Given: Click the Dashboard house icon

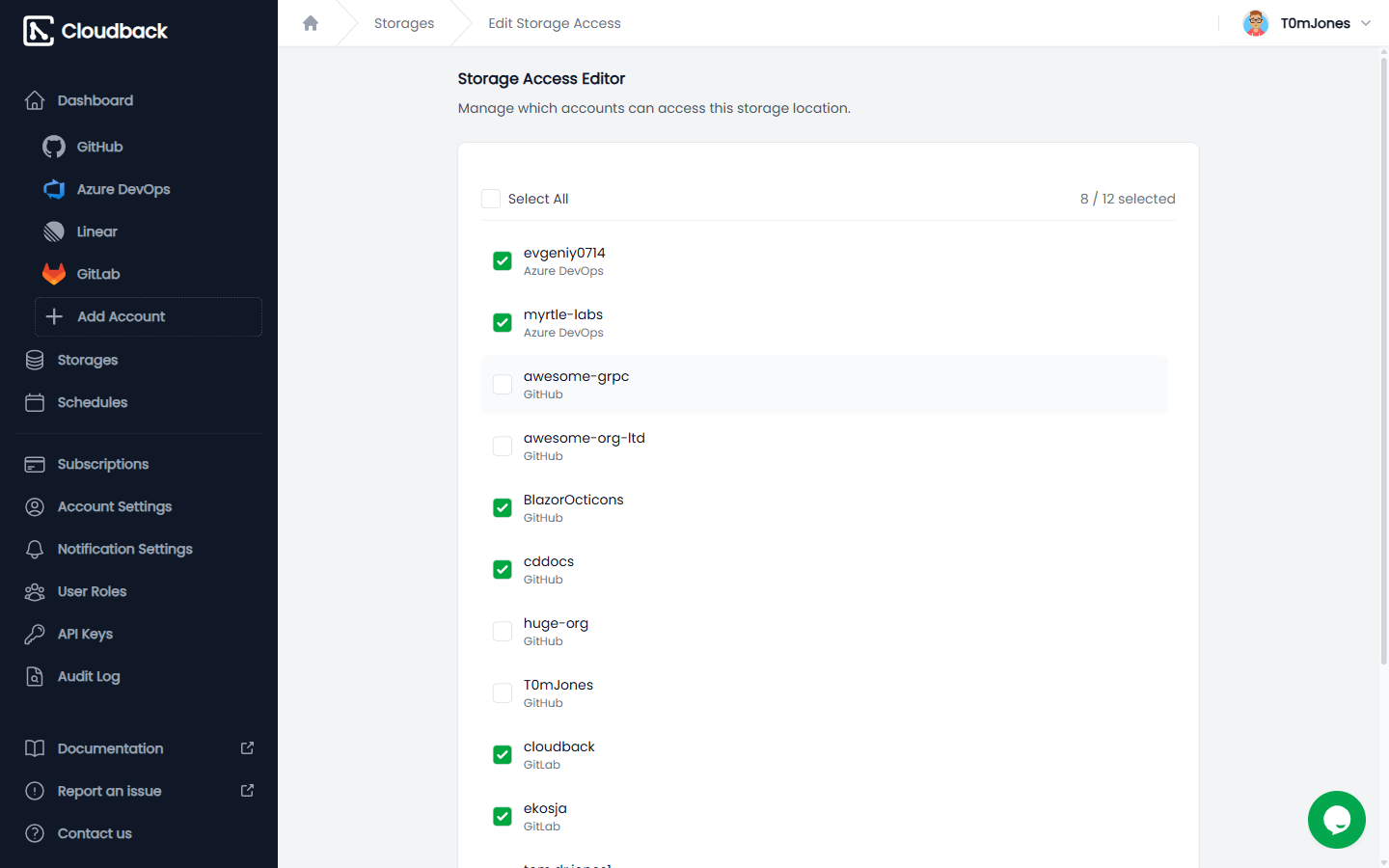Looking at the screenshot, I should point(35,100).
